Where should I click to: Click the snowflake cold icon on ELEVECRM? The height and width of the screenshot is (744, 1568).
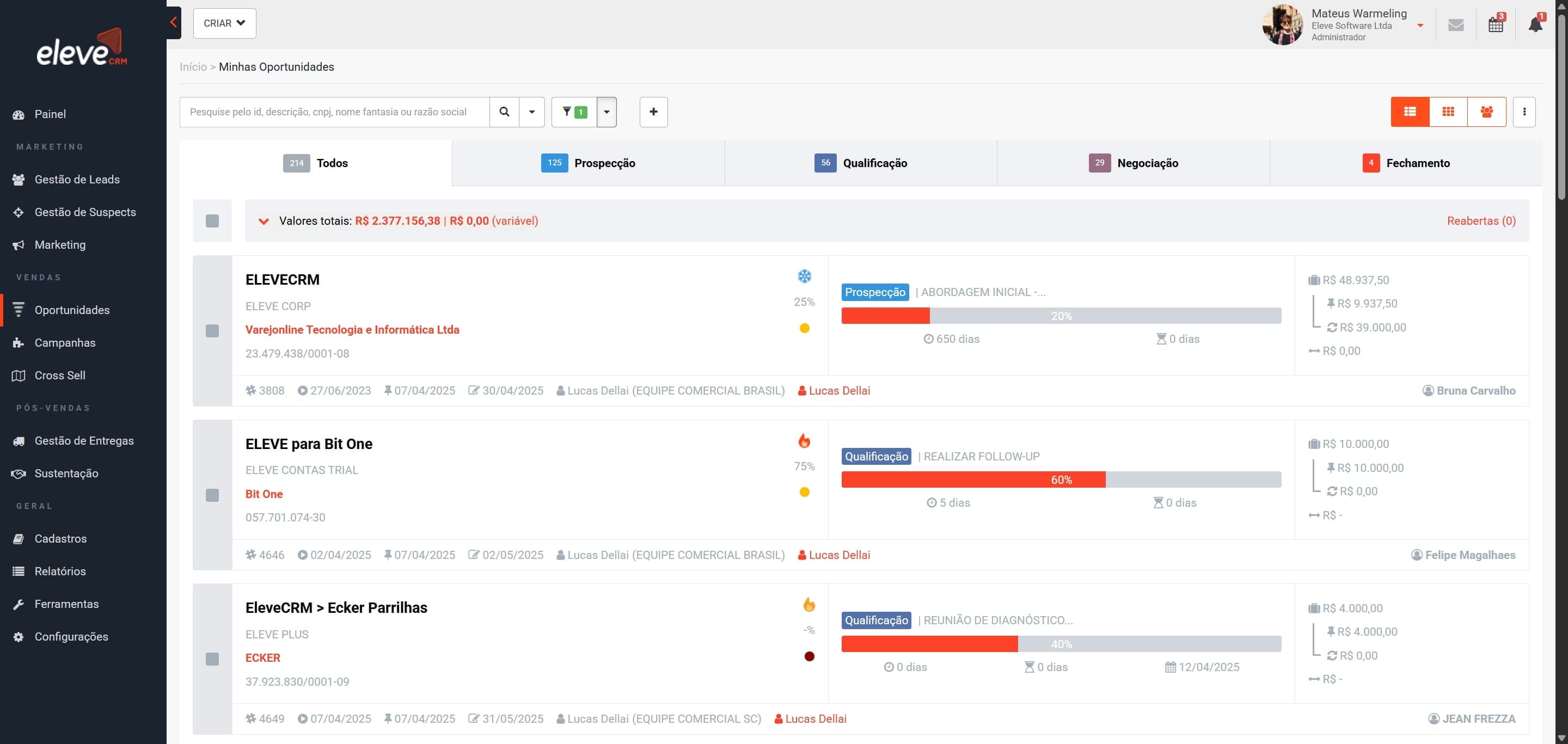point(804,276)
